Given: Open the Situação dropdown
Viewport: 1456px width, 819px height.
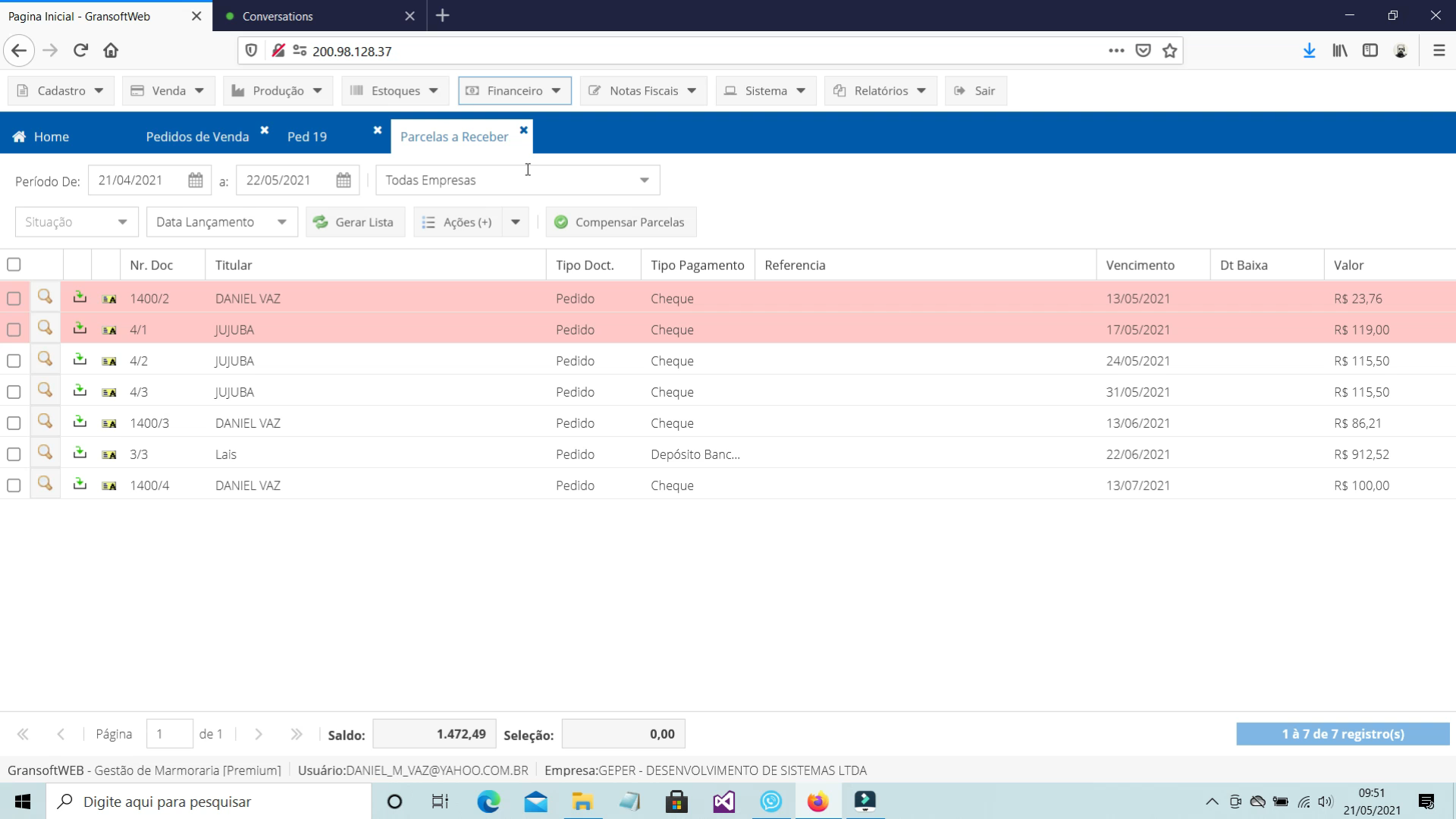Looking at the screenshot, I should (77, 222).
